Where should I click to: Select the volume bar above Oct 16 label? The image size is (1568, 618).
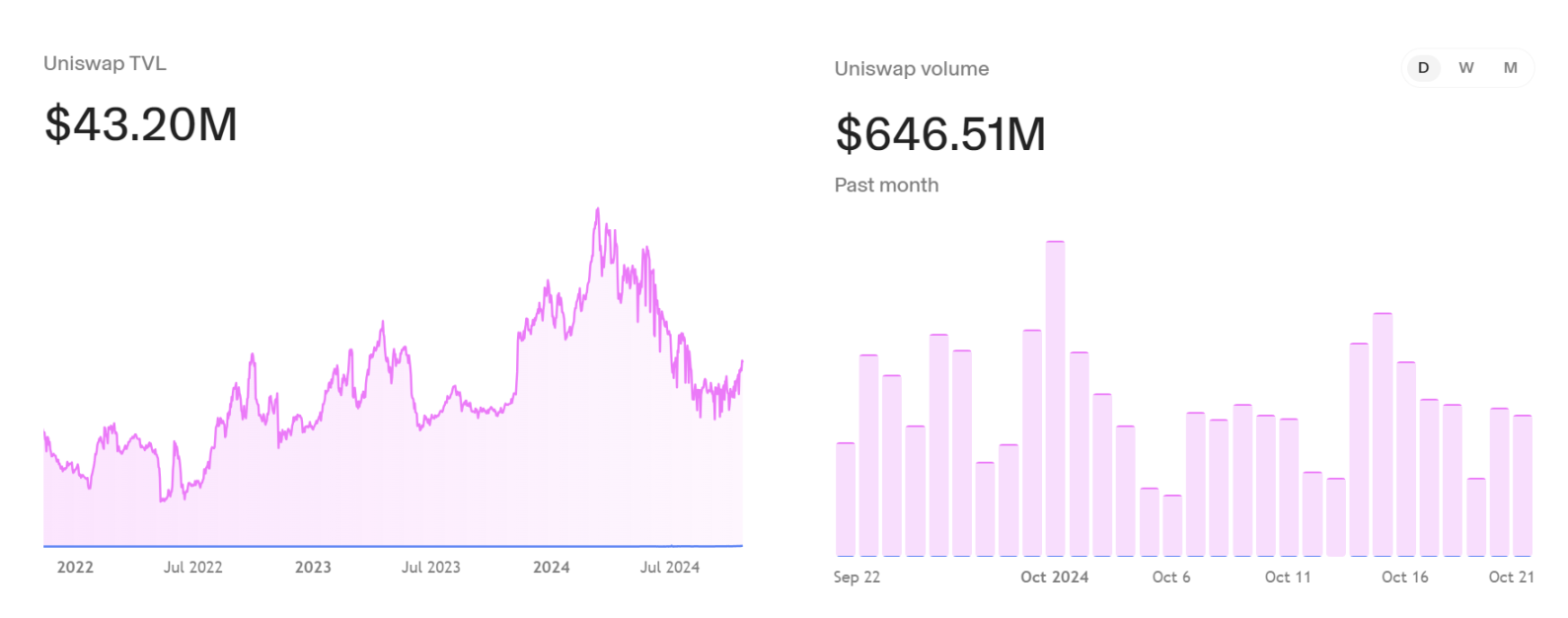pos(1406,459)
